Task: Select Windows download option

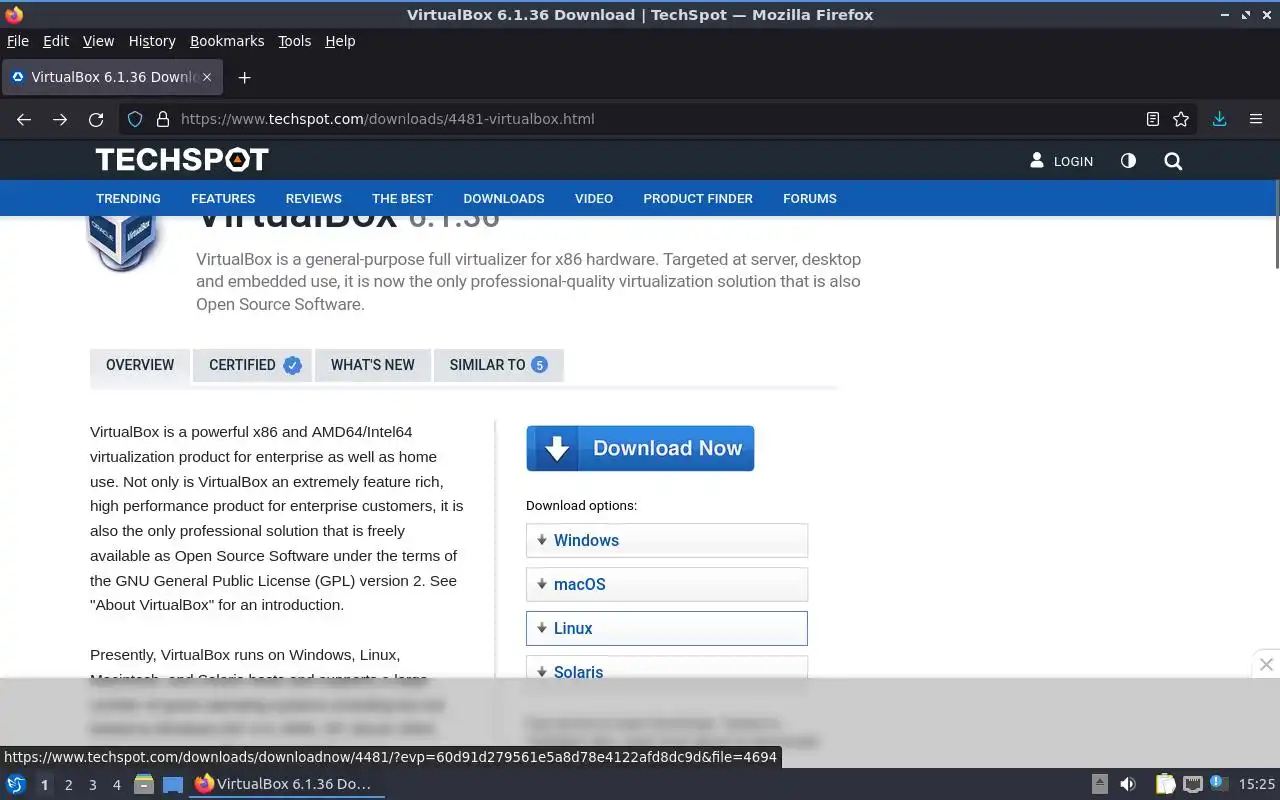Action: coord(667,540)
